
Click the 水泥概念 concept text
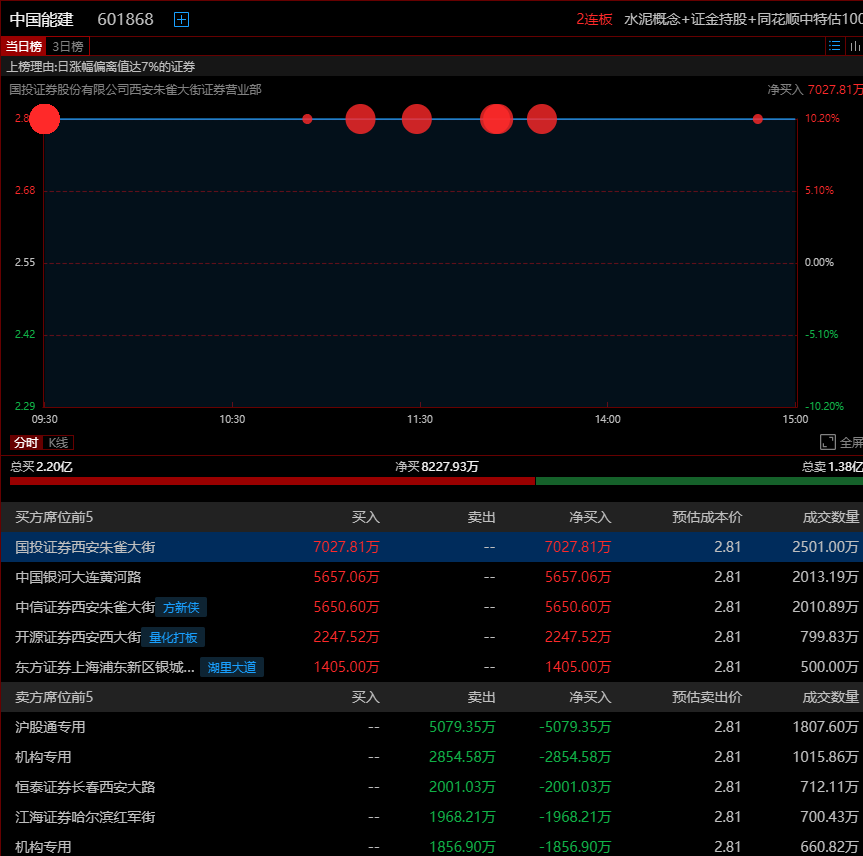pyautogui.click(x=652, y=19)
